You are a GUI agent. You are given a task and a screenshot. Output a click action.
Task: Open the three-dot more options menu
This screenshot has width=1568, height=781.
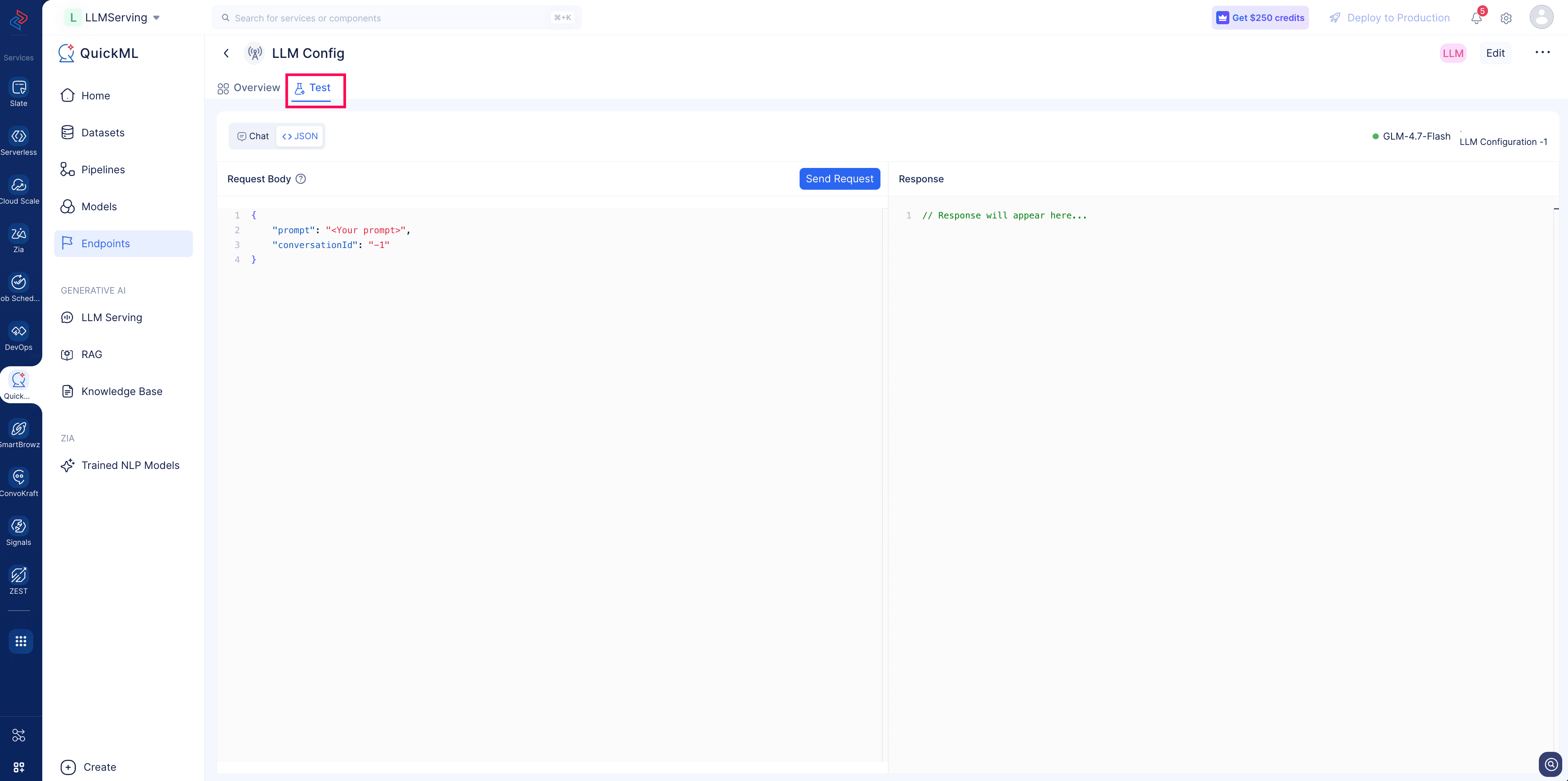pyautogui.click(x=1542, y=53)
